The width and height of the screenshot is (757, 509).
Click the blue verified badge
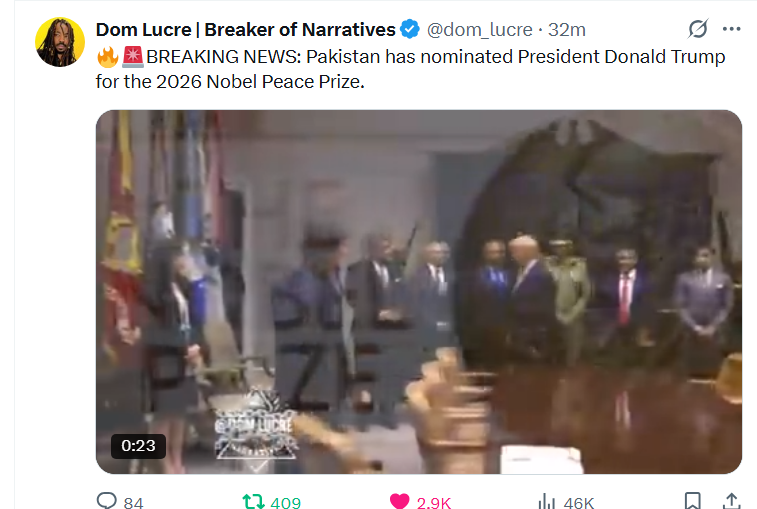pyautogui.click(x=410, y=29)
